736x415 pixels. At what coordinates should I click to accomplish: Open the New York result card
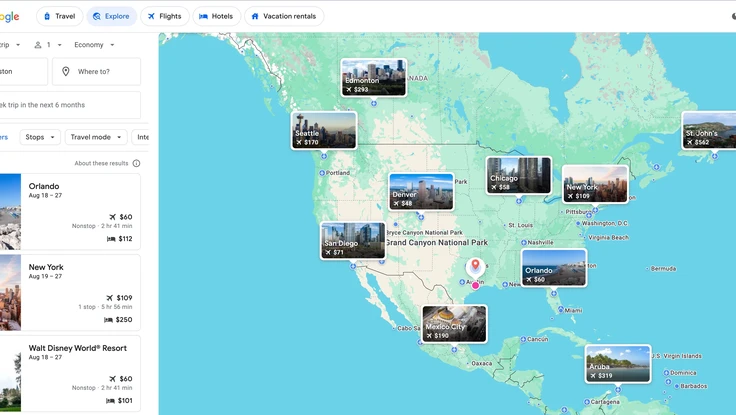(x=70, y=292)
